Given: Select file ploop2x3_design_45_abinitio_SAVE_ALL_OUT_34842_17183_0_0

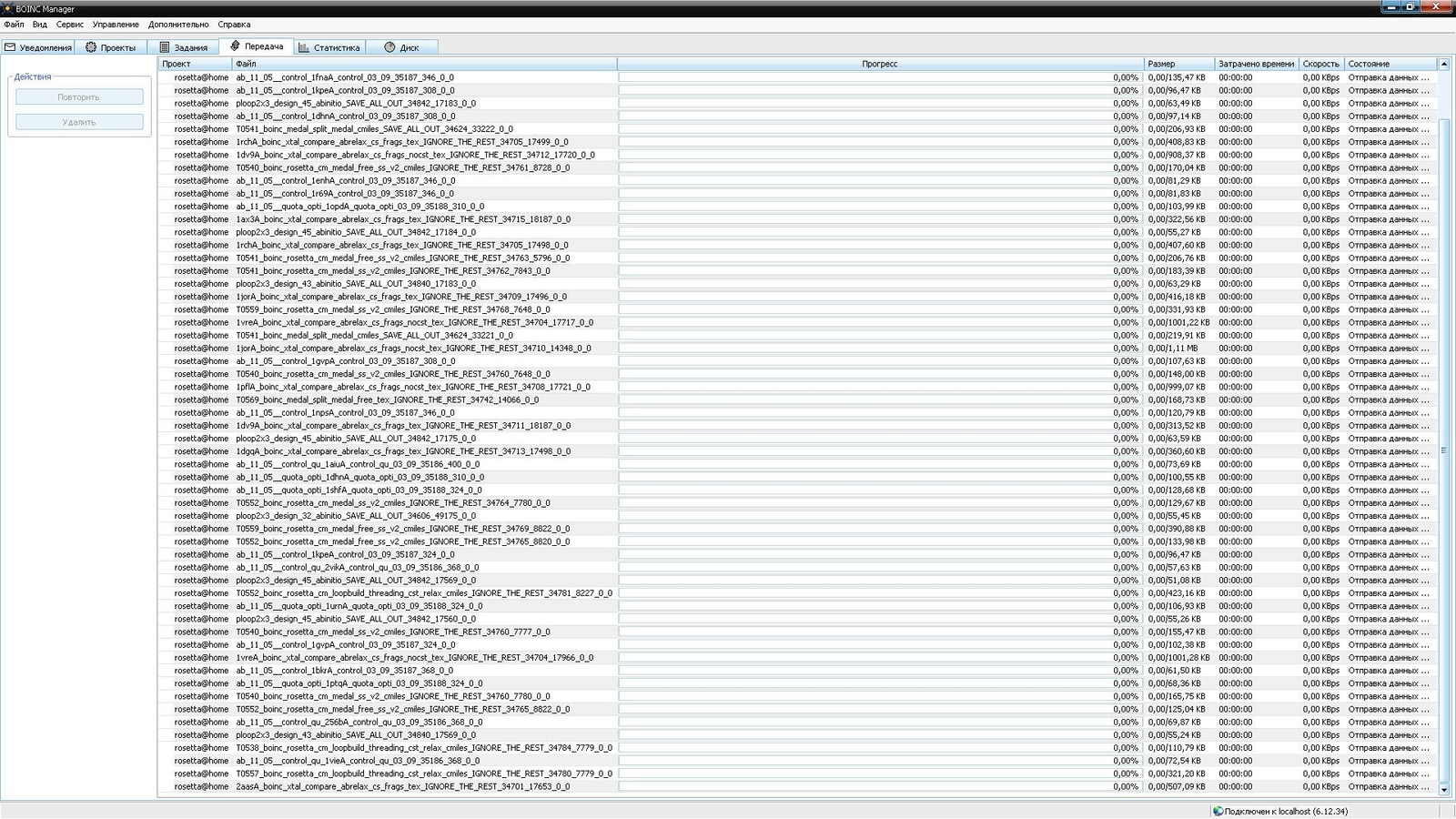Looking at the screenshot, I should pos(356,103).
